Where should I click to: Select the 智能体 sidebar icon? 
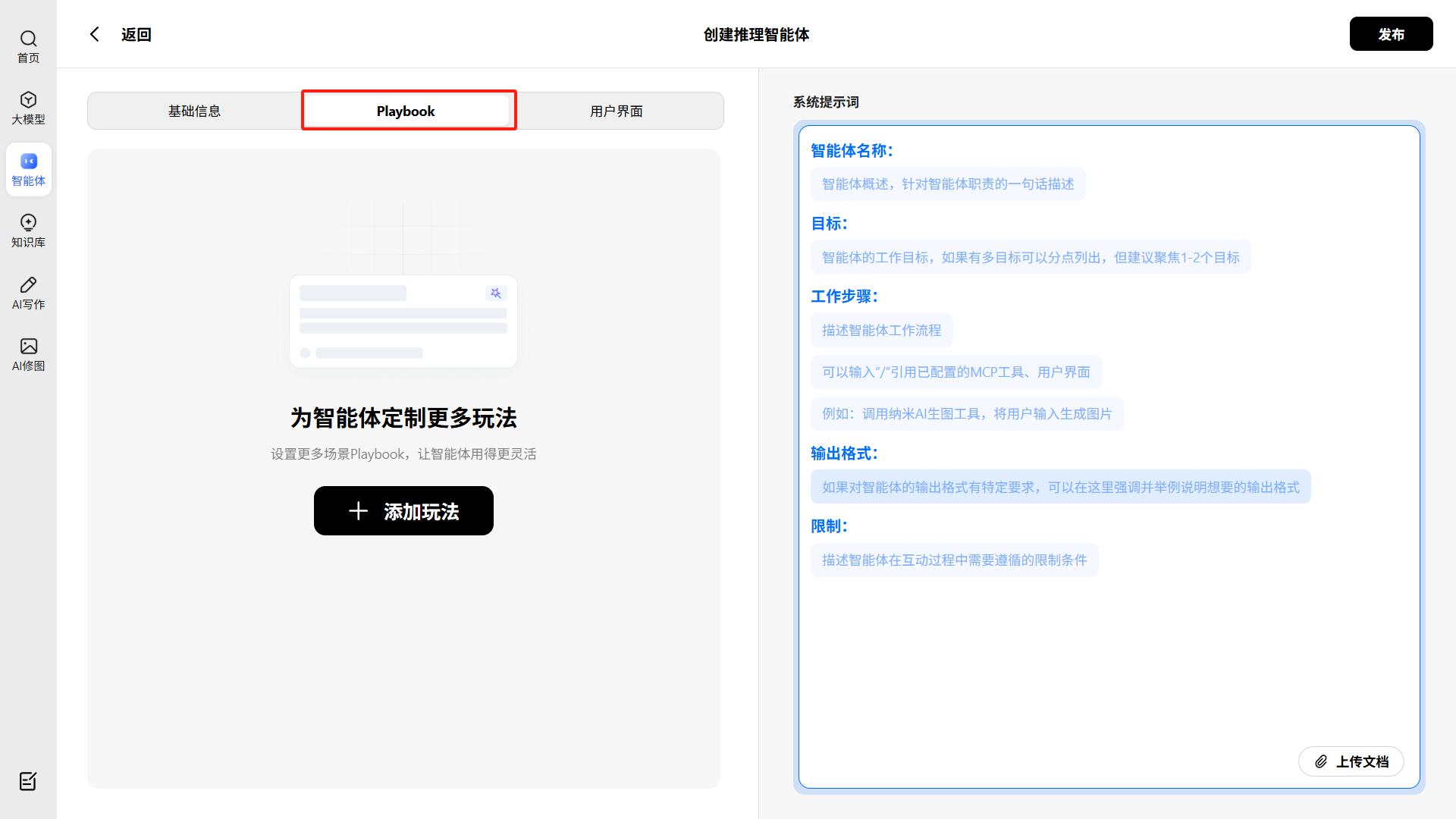(28, 162)
